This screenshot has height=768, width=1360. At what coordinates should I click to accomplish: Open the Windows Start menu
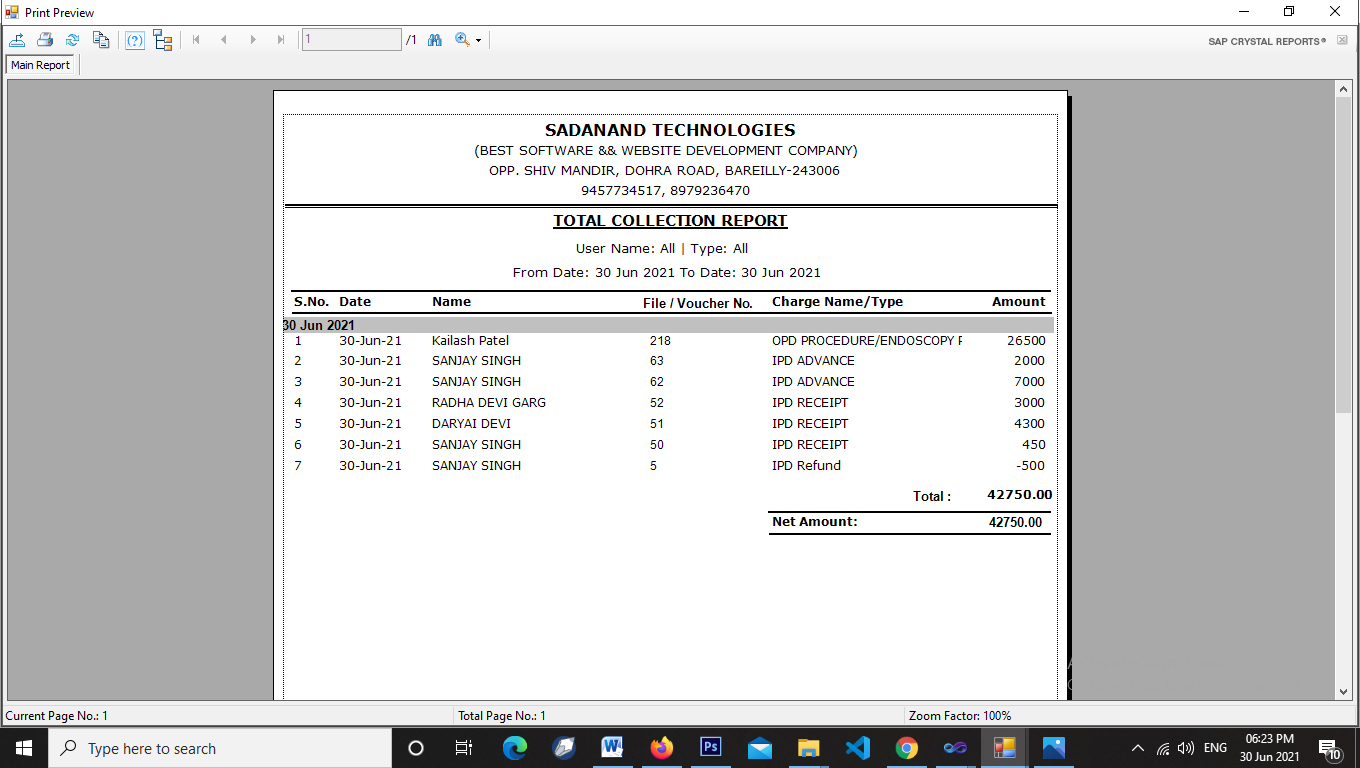click(x=24, y=748)
